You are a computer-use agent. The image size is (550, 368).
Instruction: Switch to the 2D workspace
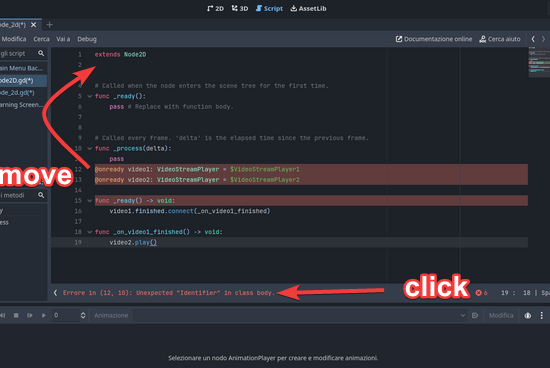(x=215, y=8)
